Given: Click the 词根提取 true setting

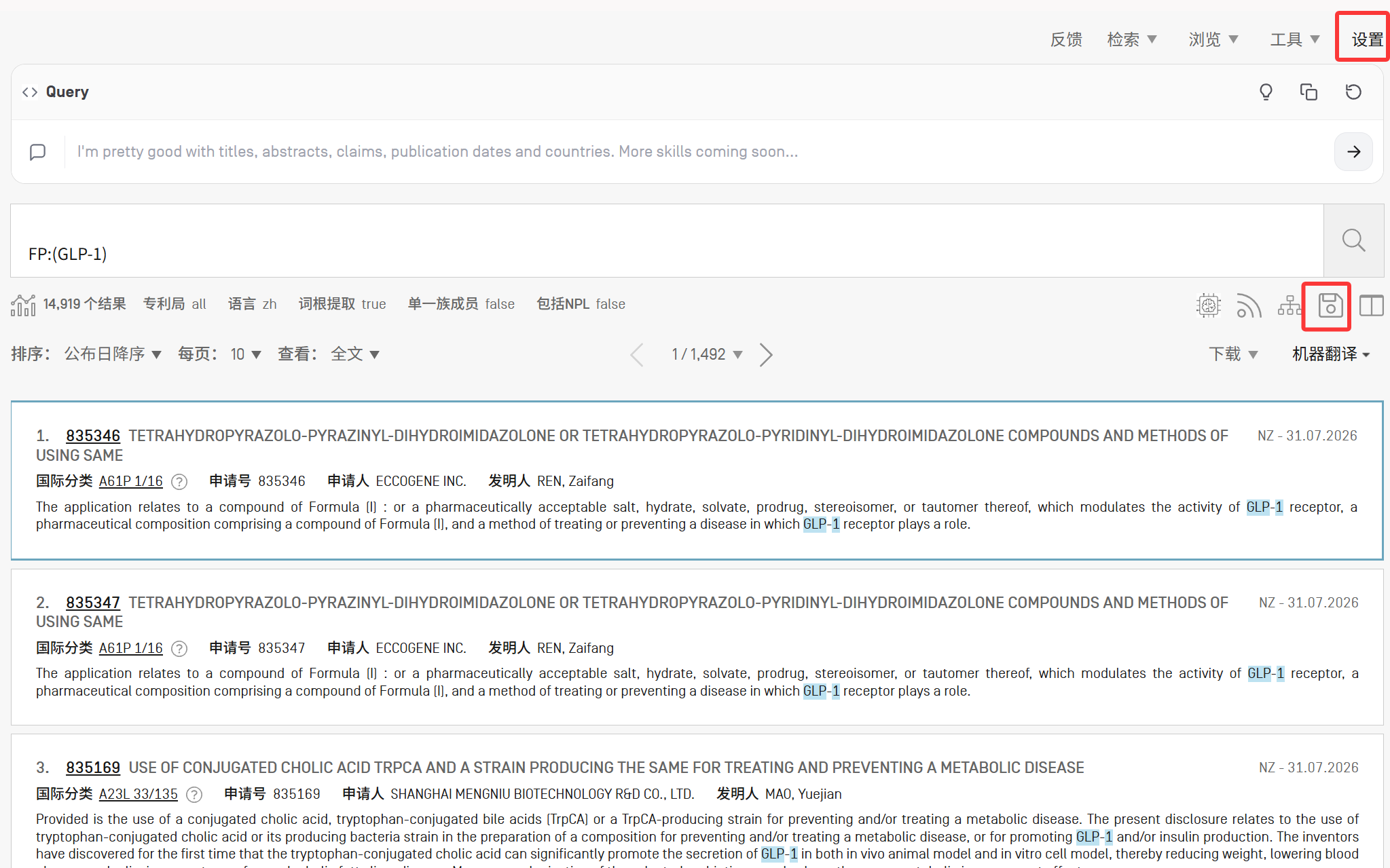Looking at the screenshot, I should pos(342,304).
